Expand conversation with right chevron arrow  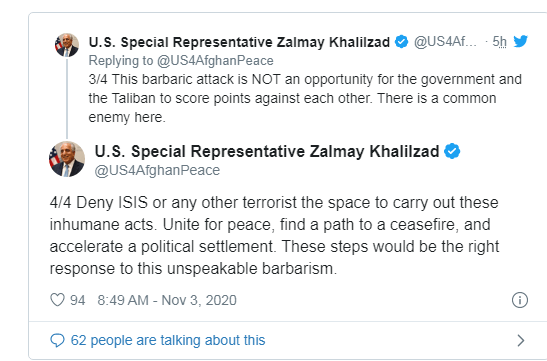[x=520, y=340]
